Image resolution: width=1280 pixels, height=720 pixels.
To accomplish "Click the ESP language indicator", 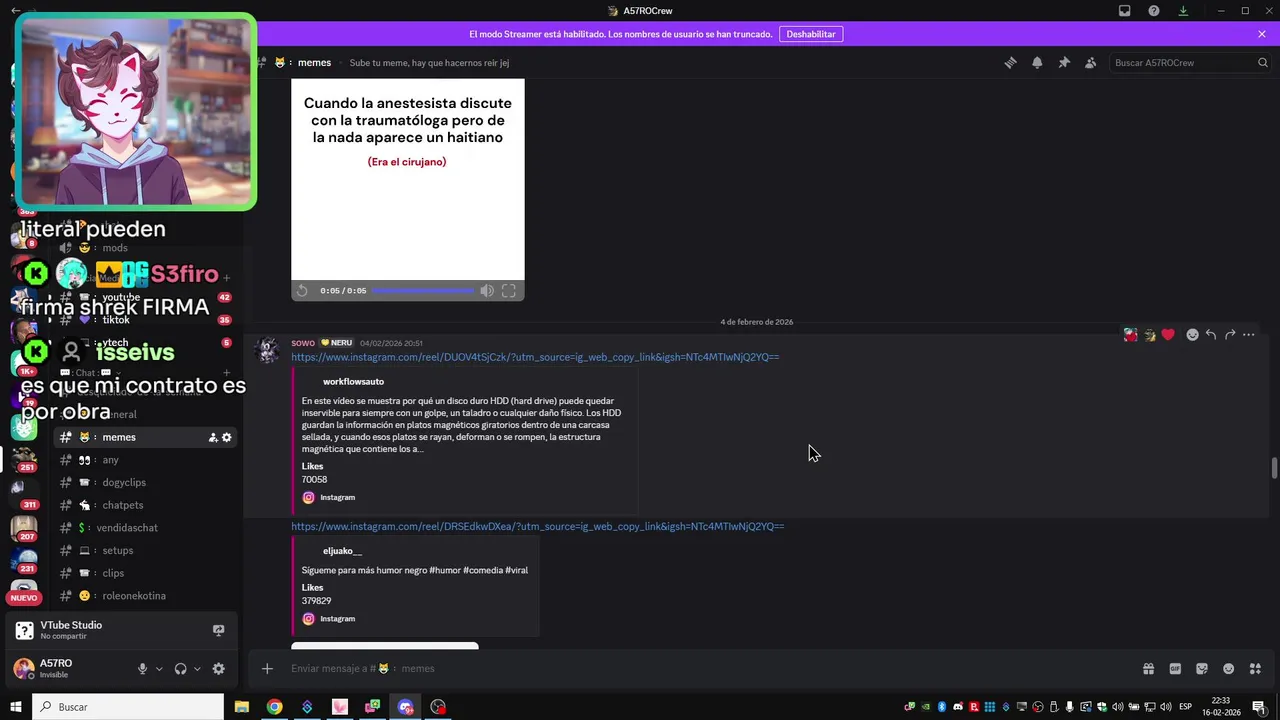I will (x=1186, y=707).
